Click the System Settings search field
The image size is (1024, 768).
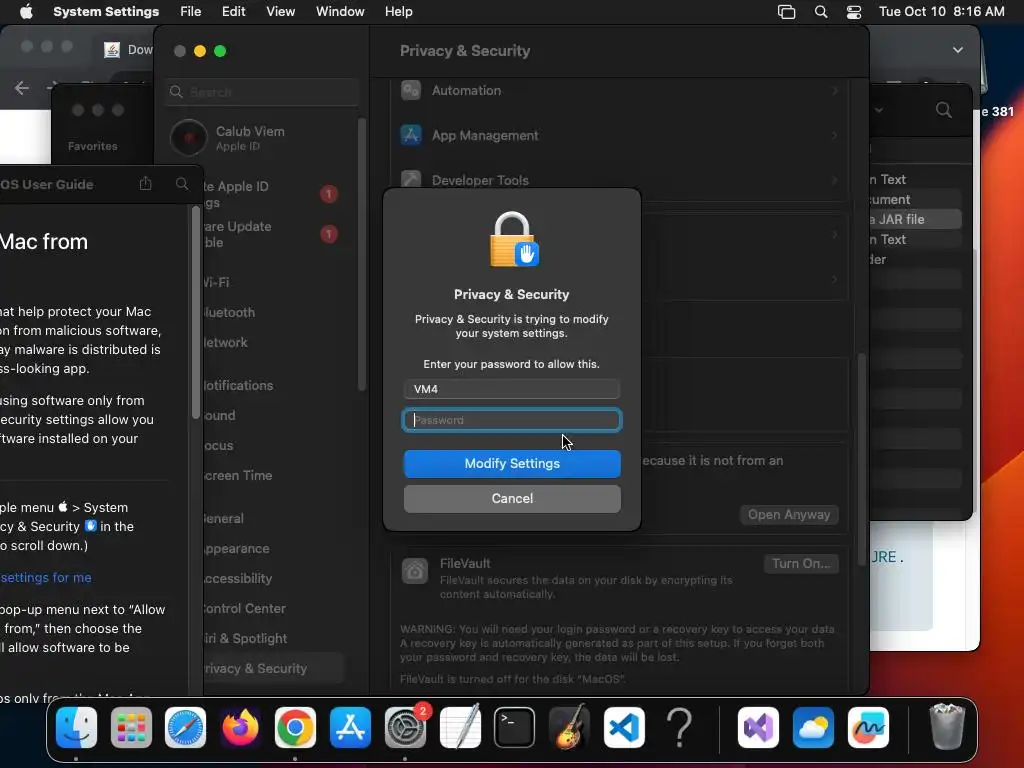tap(262, 92)
